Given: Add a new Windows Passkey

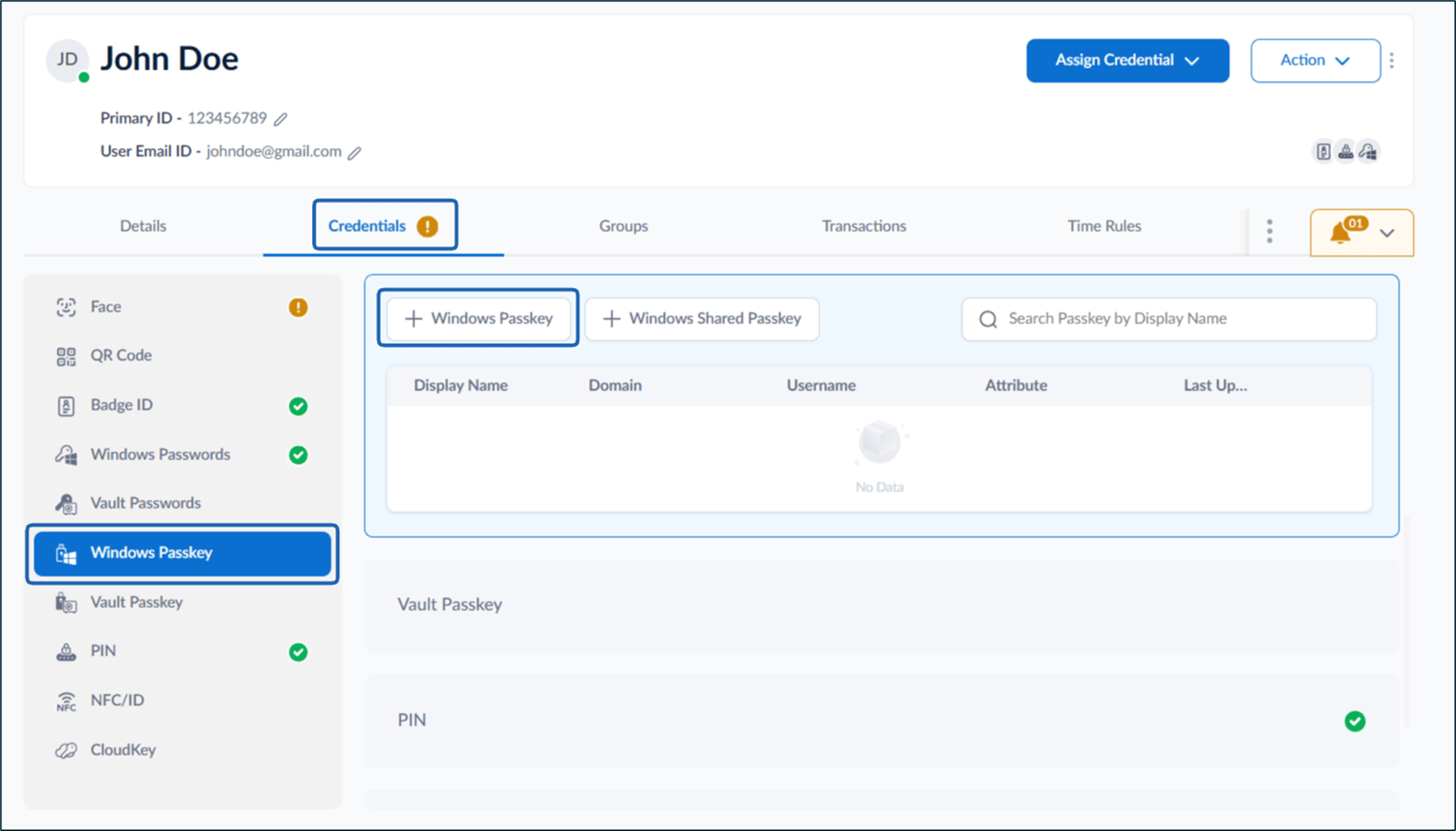Looking at the screenshot, I should coord(479,319).
